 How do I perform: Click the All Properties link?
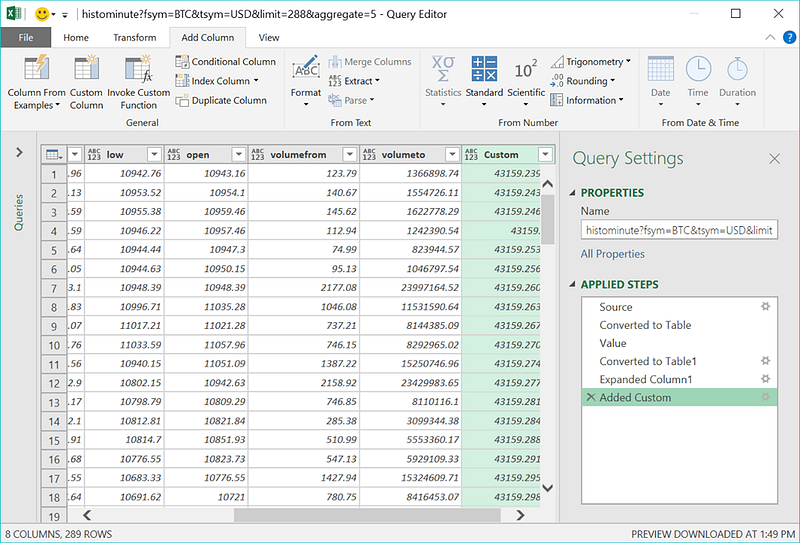pyautogui.click(x=612, y=254)
